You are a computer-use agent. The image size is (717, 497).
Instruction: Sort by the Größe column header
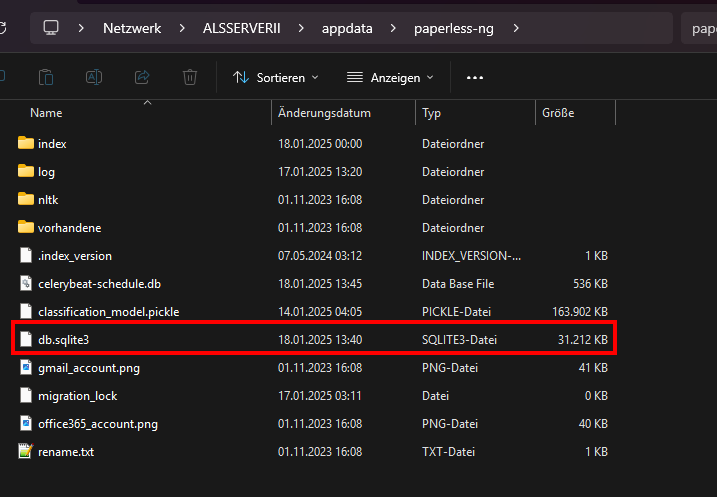coord(575,113)
